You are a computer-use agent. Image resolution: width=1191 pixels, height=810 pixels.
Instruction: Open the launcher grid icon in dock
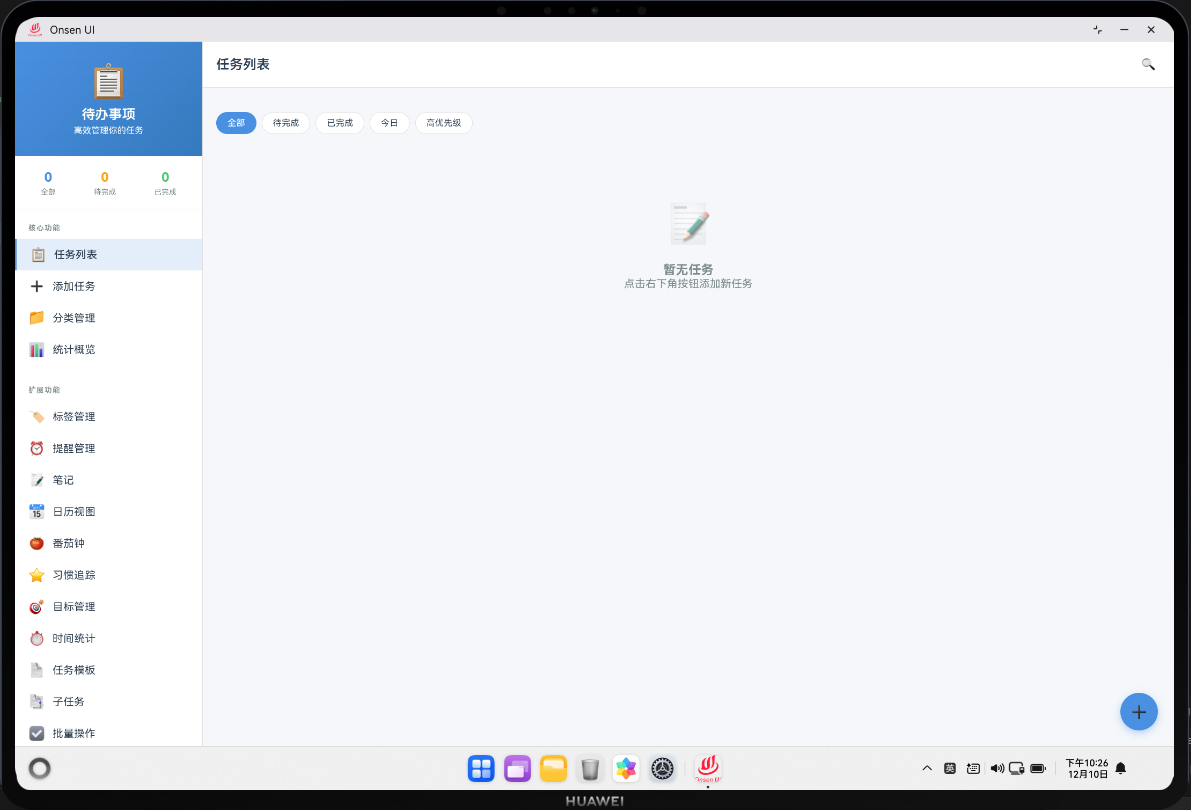coord(481,769)
